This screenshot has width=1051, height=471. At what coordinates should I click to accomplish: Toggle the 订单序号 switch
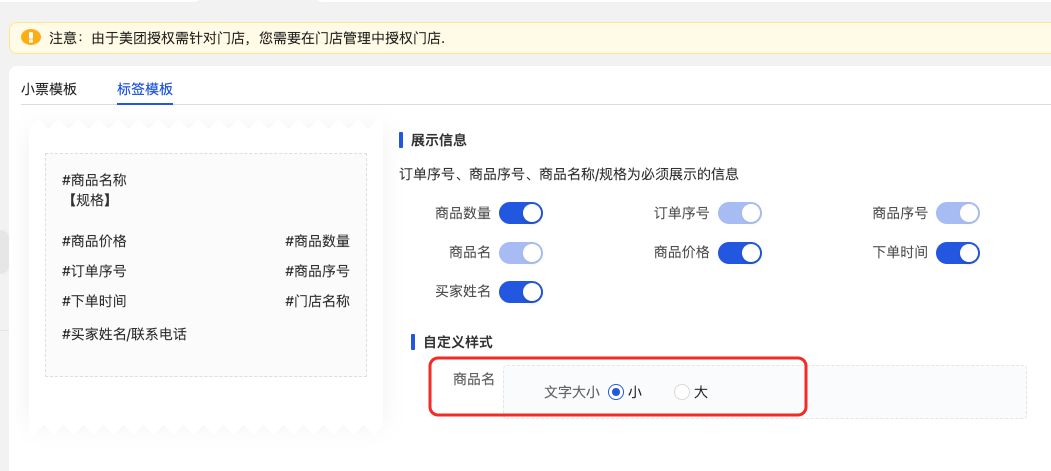click(739, 213)
